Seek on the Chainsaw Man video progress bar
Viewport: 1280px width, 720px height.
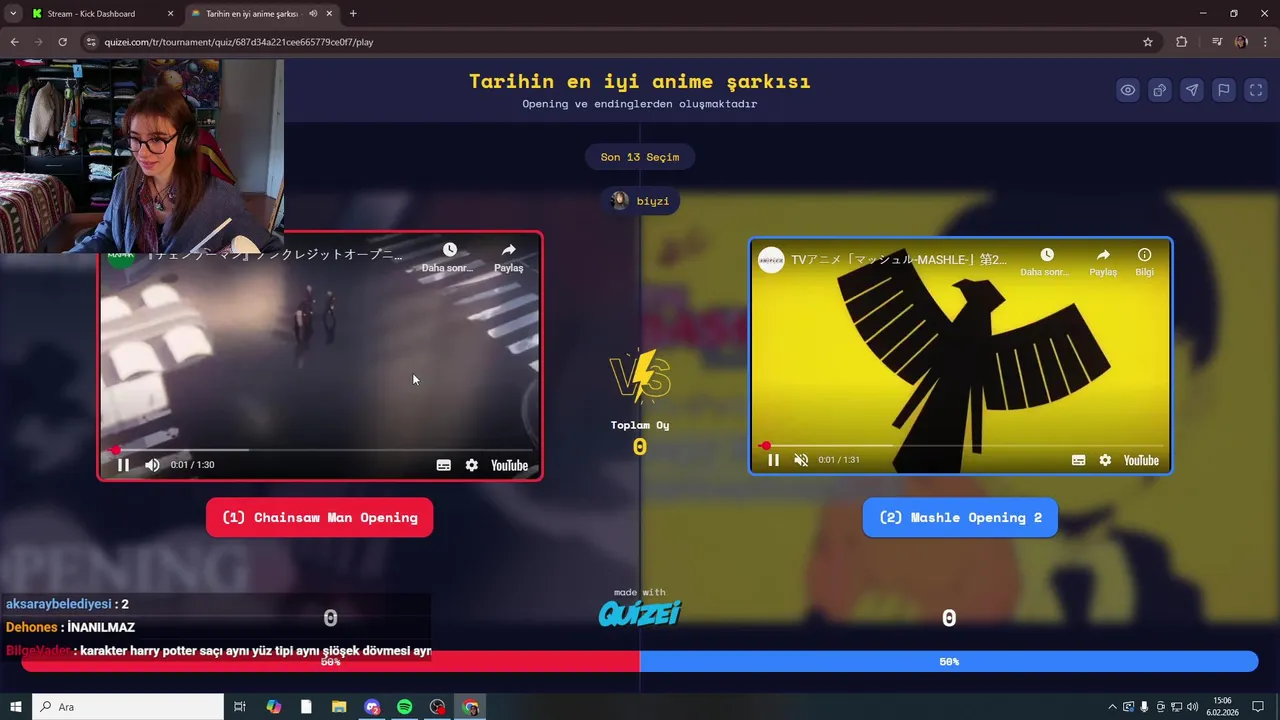(320, 450)
